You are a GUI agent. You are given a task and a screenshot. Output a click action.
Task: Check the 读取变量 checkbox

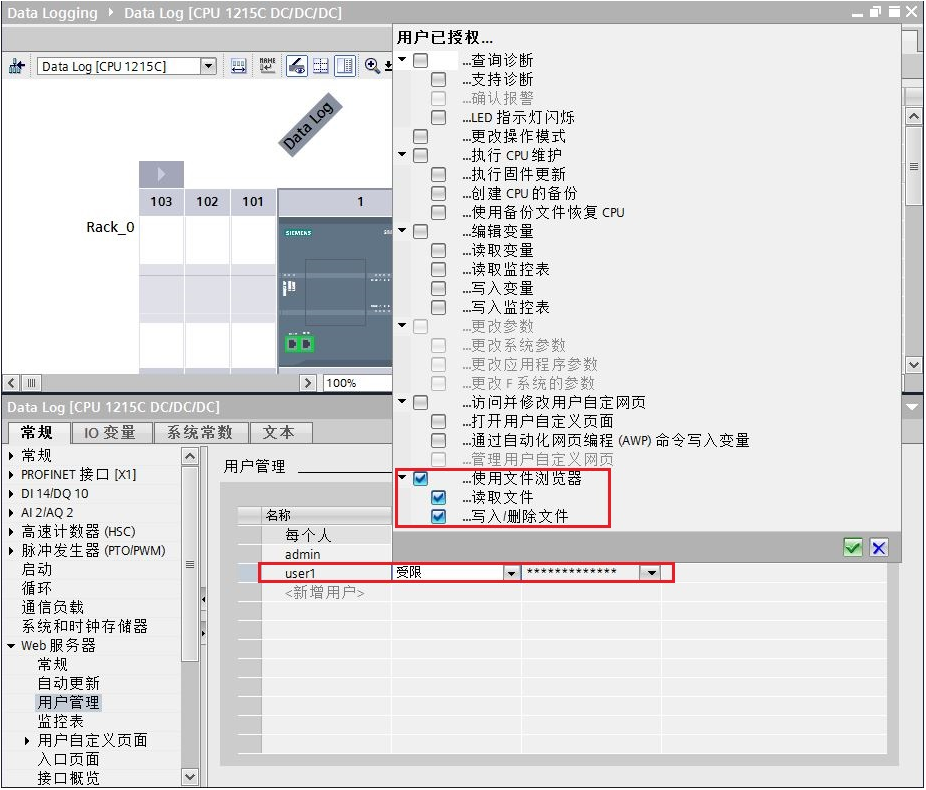pyautogui.click(x=439, y=250)
